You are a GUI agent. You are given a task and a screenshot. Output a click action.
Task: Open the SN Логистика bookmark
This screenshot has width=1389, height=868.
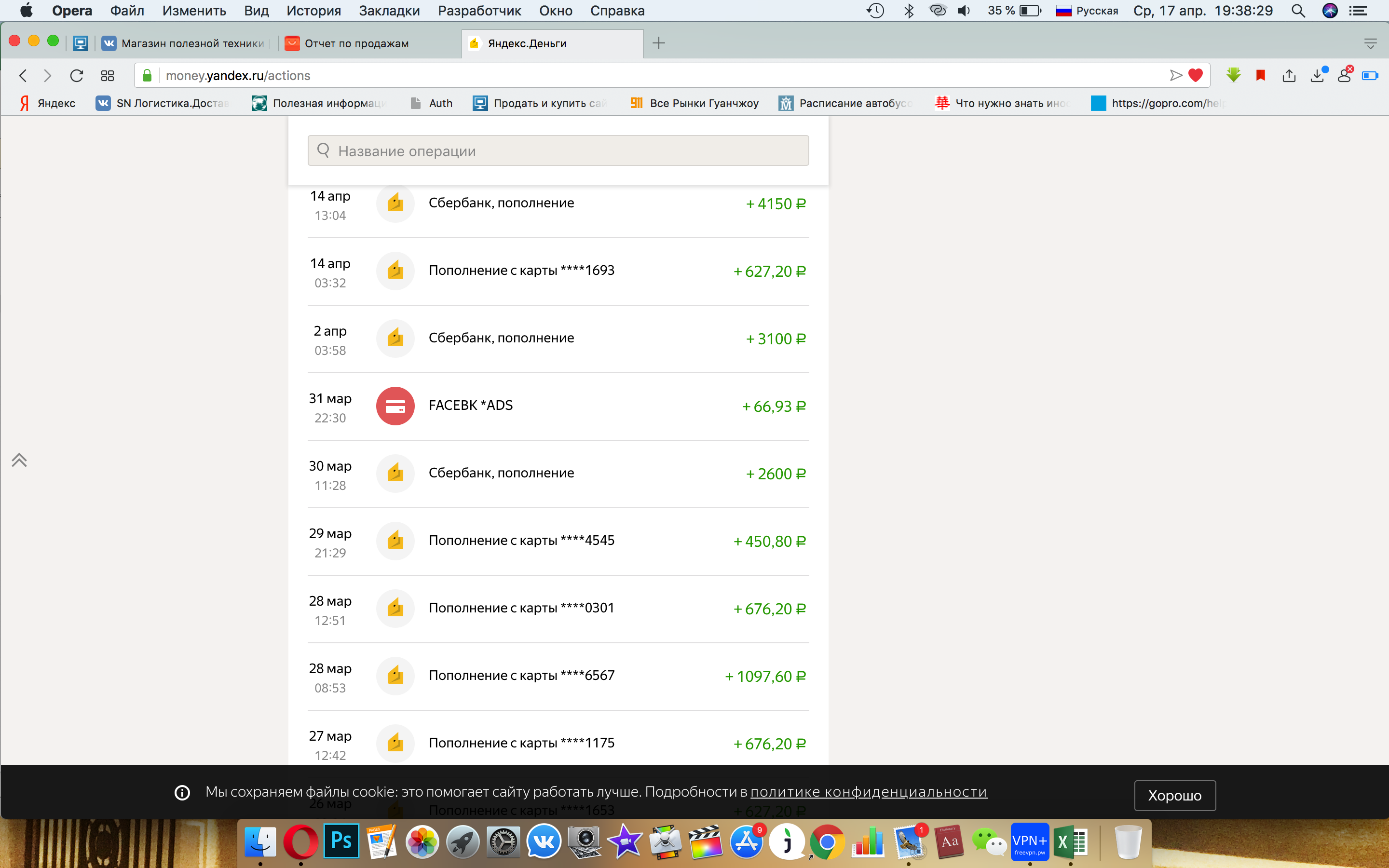(163, 103)
